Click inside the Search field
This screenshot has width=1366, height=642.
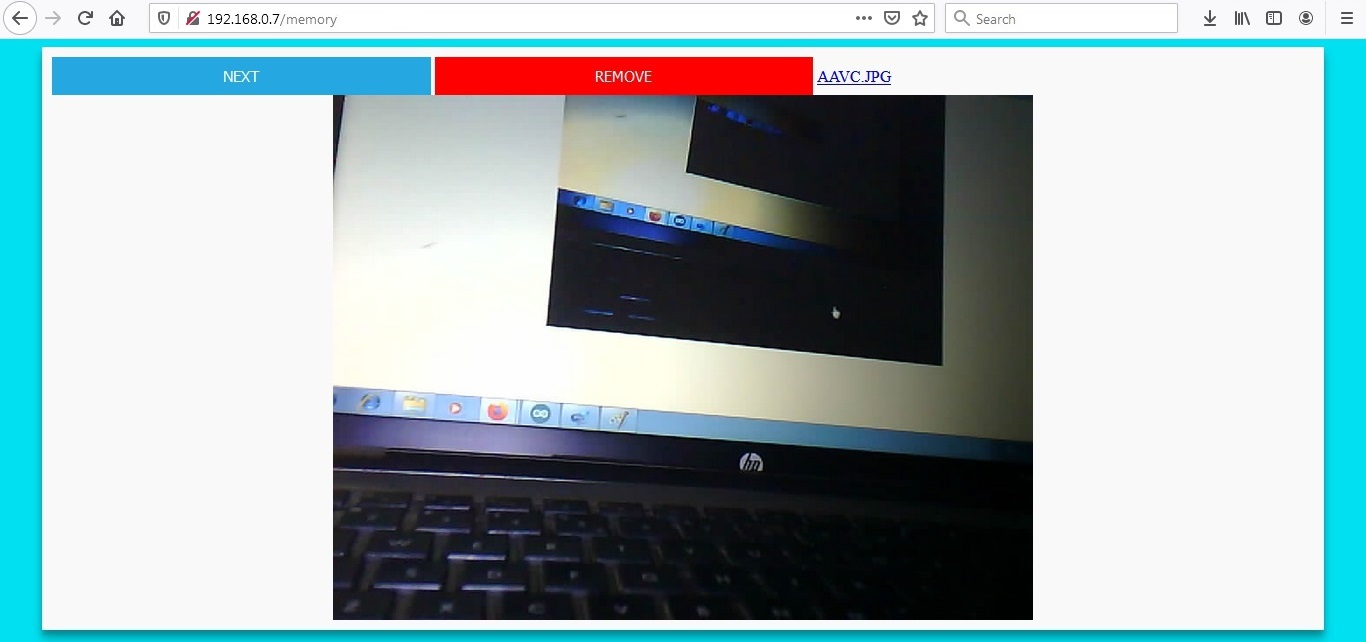click(x=1060, y=17)
